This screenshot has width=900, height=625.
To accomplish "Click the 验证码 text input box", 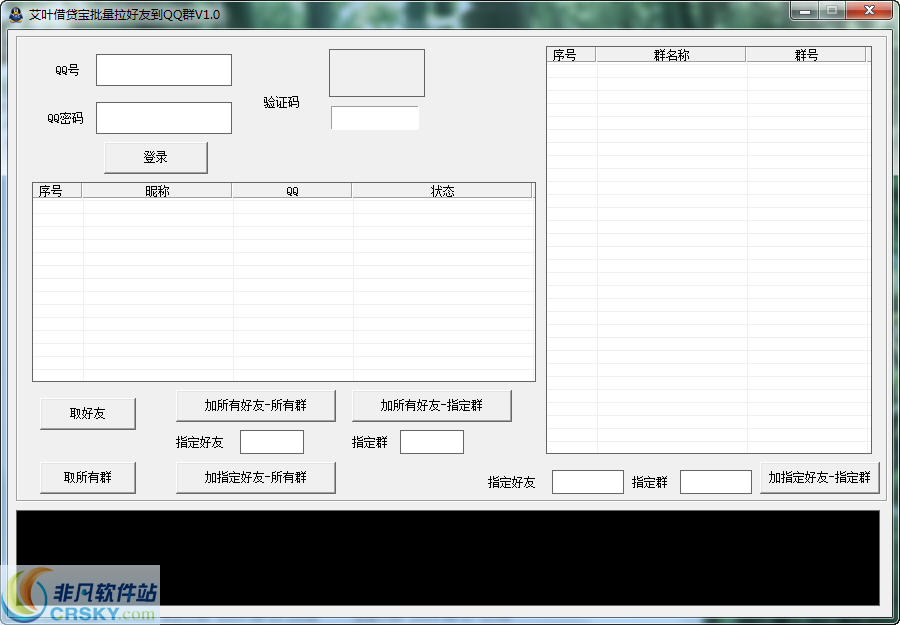I will (x=375, y=118).
